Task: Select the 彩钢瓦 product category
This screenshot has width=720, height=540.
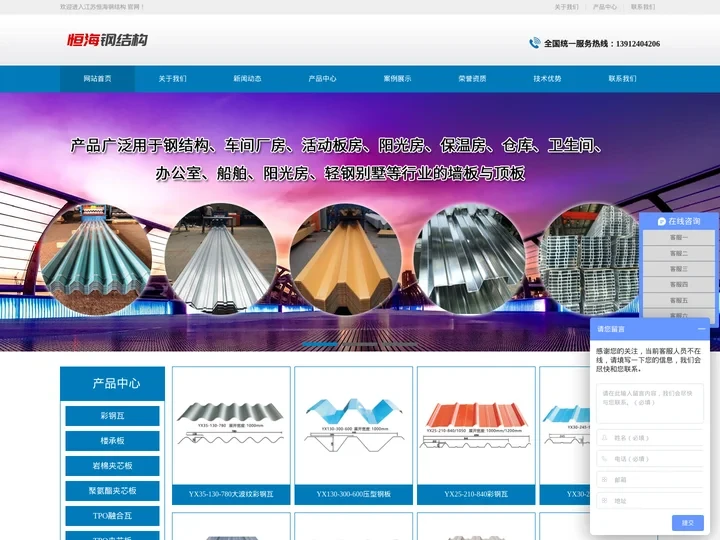Action: pos(112,416)
